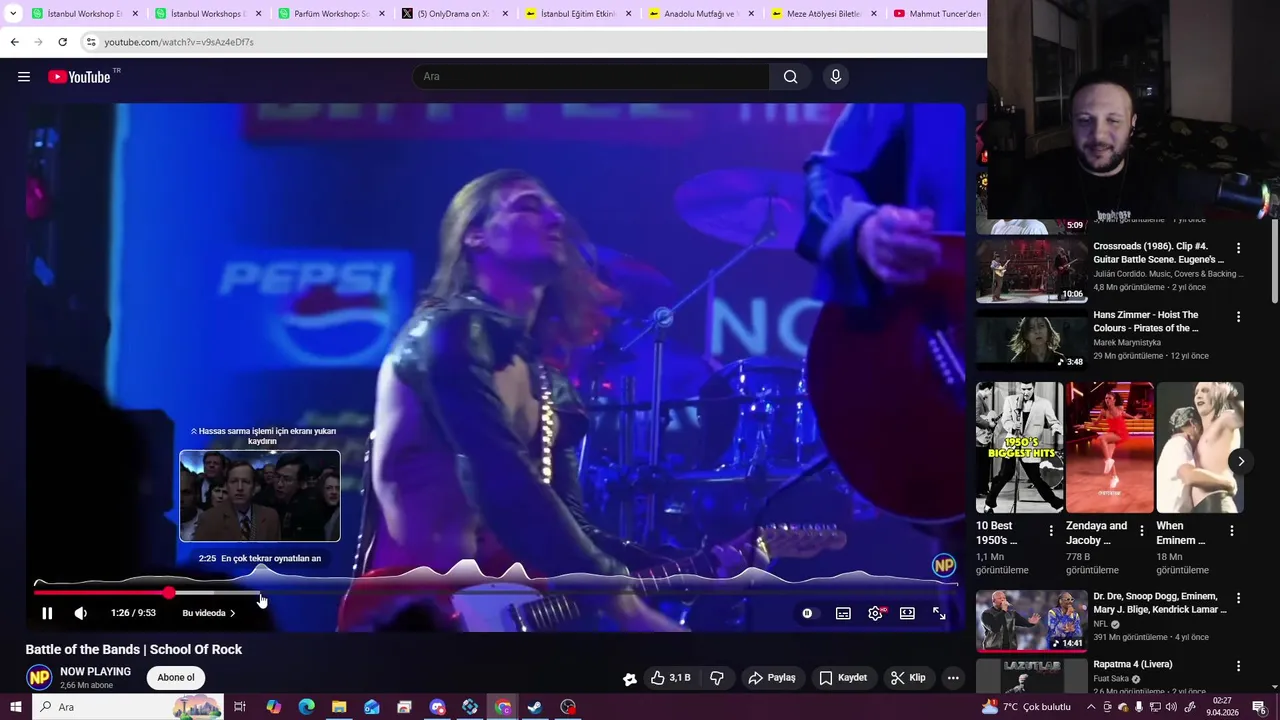This screenshot has height=720, width=1280.
Task: Open Microsoft Edge from taskbar
Action: [306, 707]
